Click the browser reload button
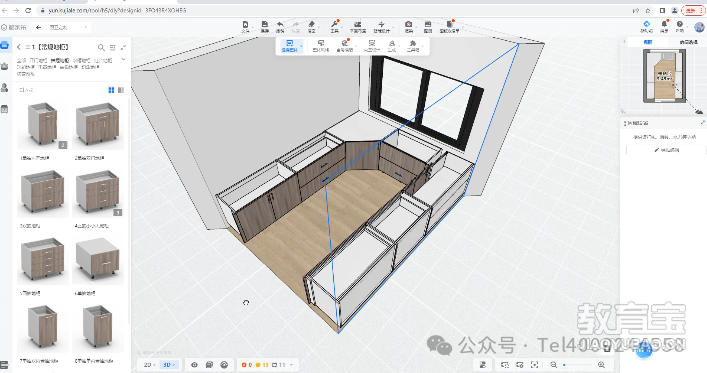The width and height of the screenshot is (707, 373). 28,10
